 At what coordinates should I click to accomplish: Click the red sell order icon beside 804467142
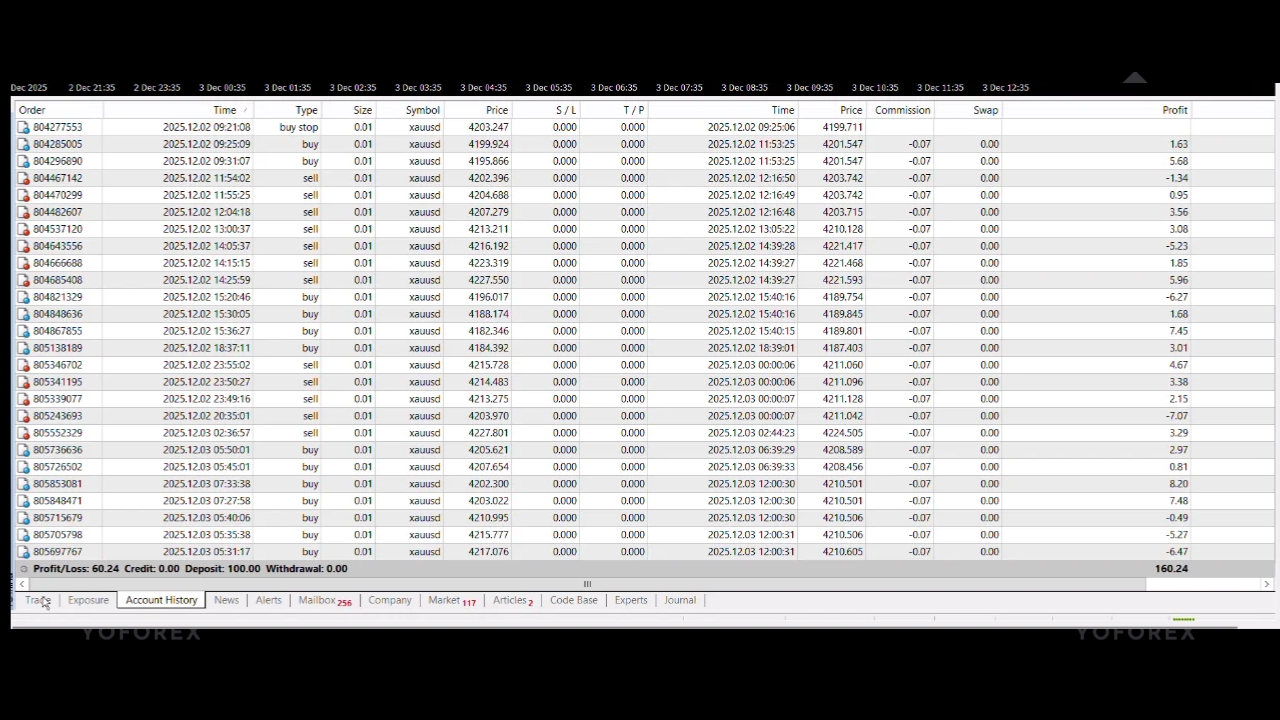[x=23, y=178]
